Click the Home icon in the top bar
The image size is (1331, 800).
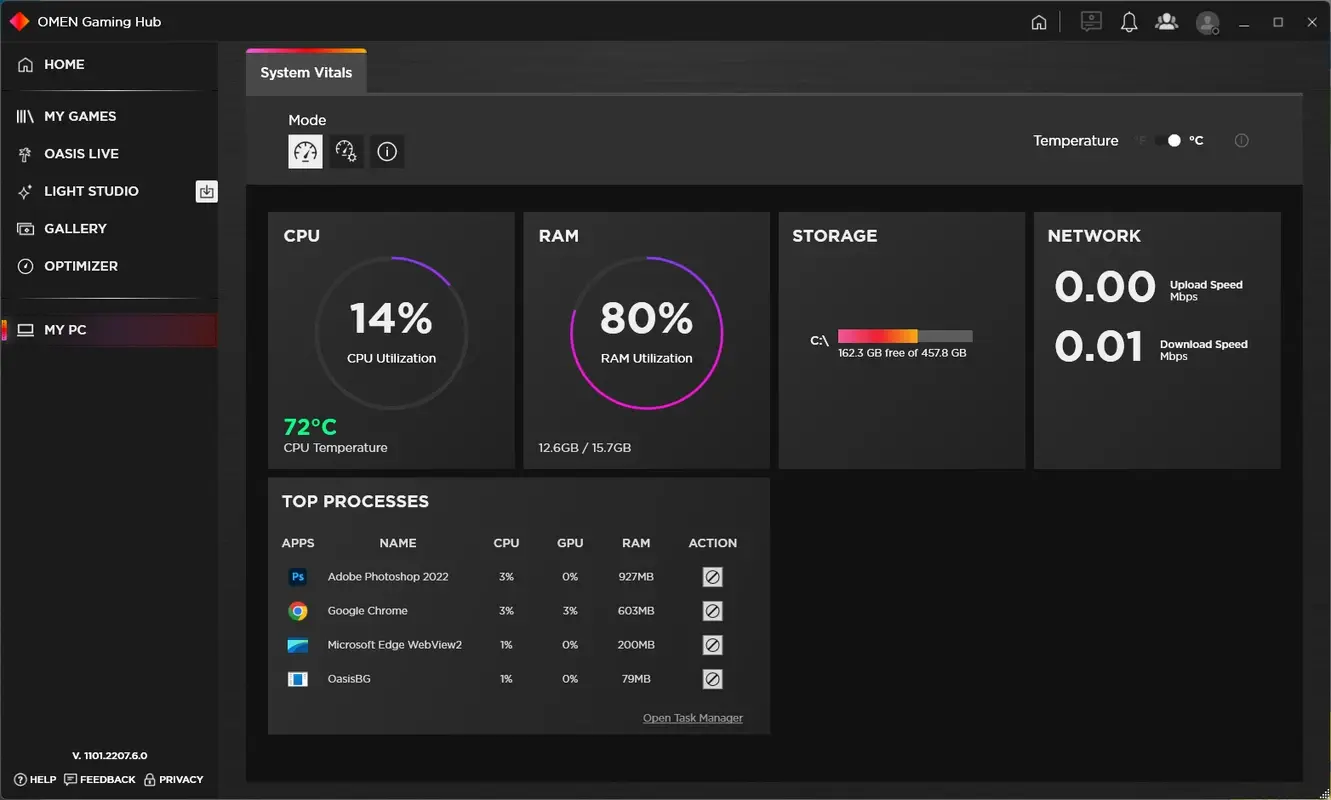click(1039, 21)
